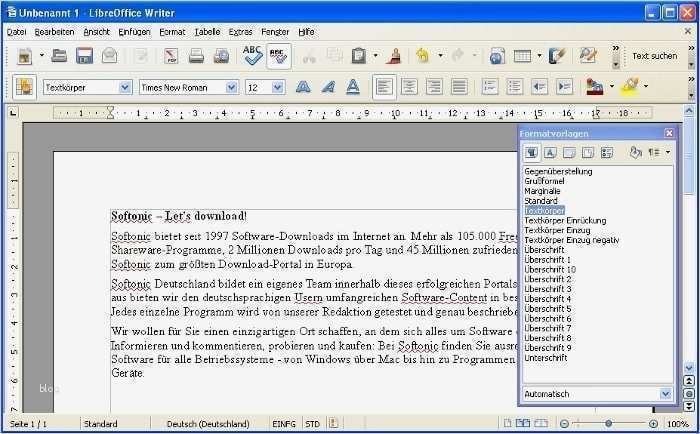
Task: Click the Paste clipboard icon
Action: 358,56
